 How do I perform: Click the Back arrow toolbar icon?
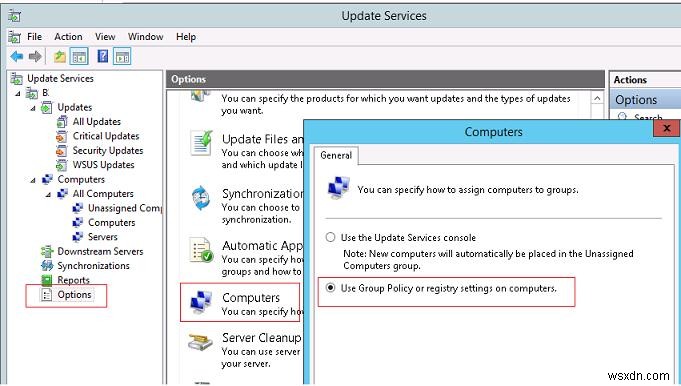17,56
